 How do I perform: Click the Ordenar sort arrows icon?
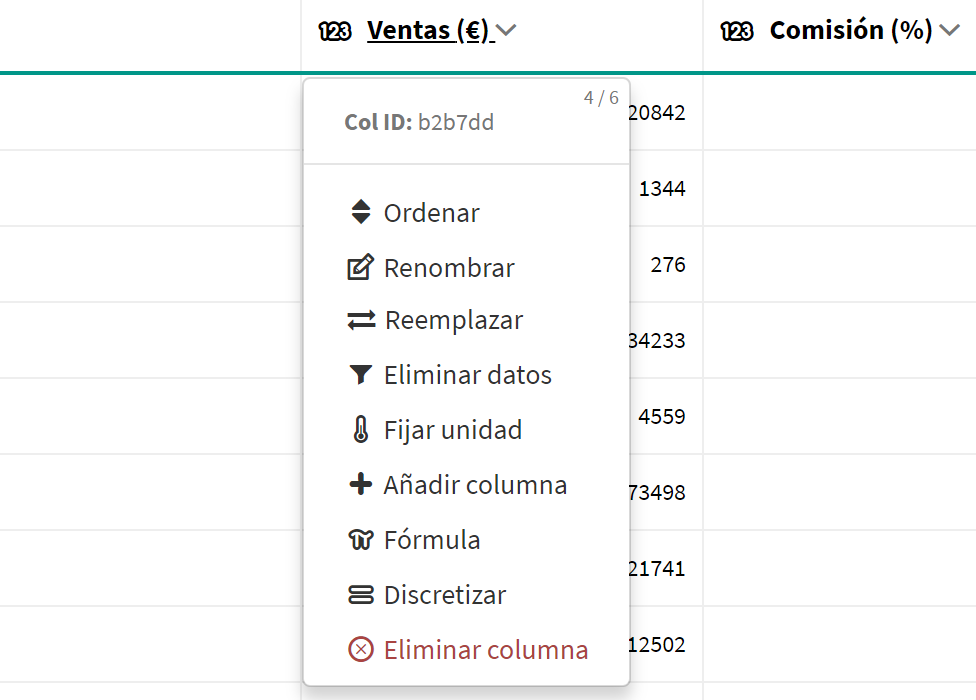pos(360,213)
